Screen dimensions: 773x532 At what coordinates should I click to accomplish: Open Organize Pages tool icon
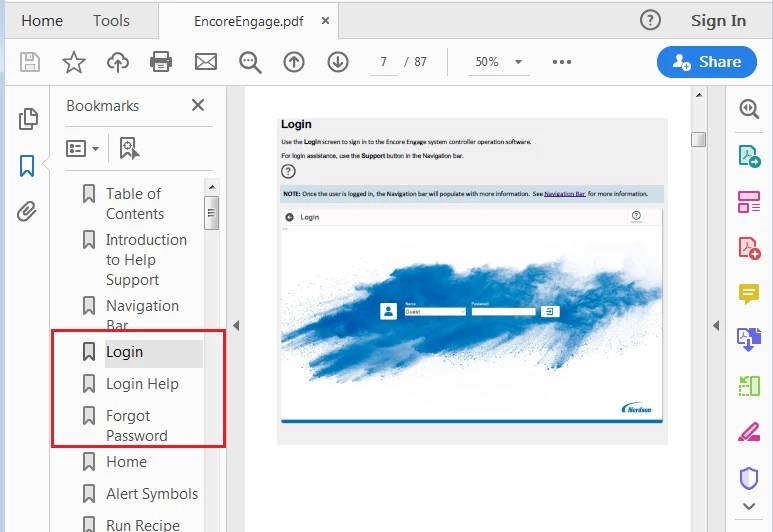point(749,202)
